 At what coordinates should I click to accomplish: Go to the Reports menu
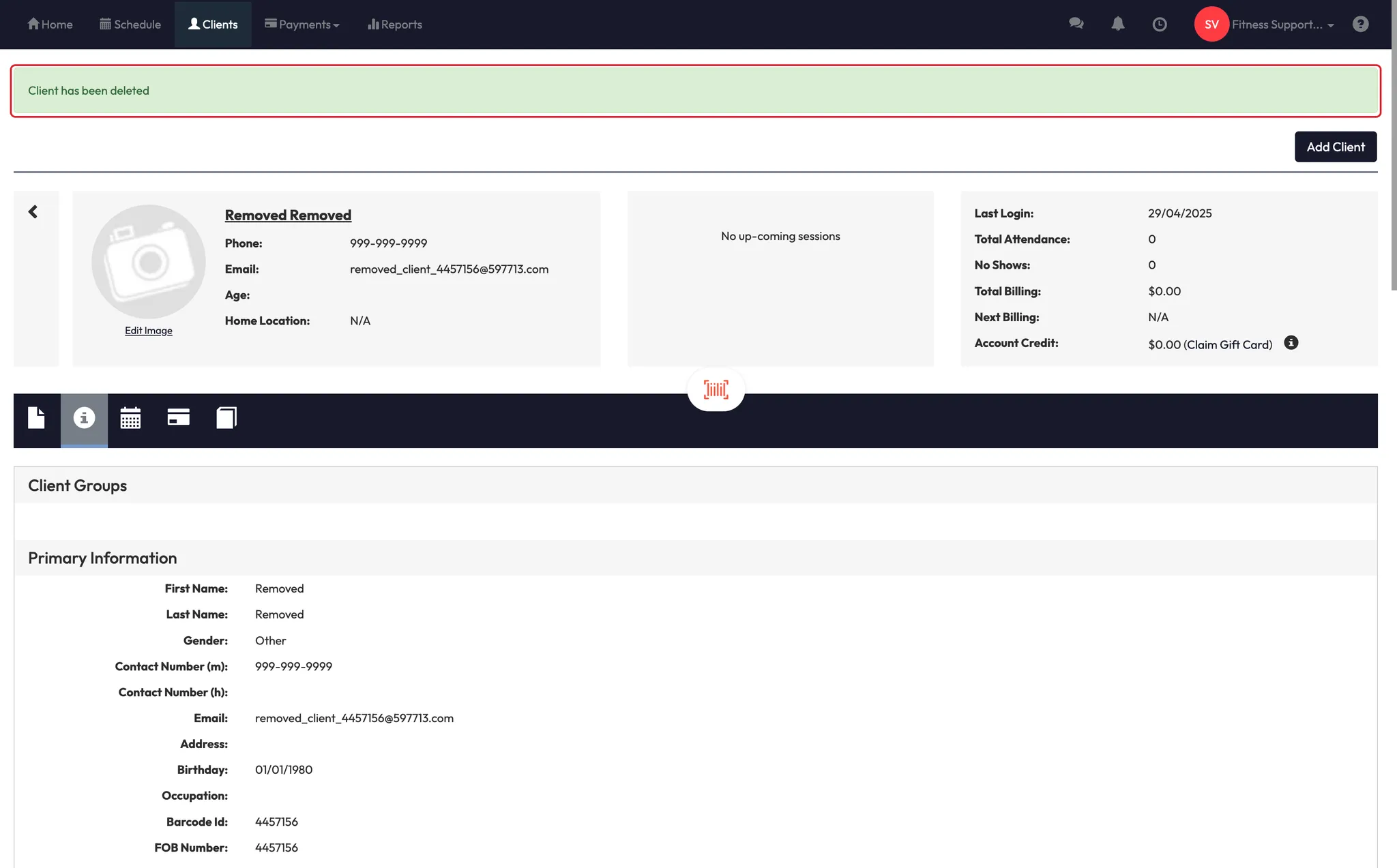pos(394,25)
